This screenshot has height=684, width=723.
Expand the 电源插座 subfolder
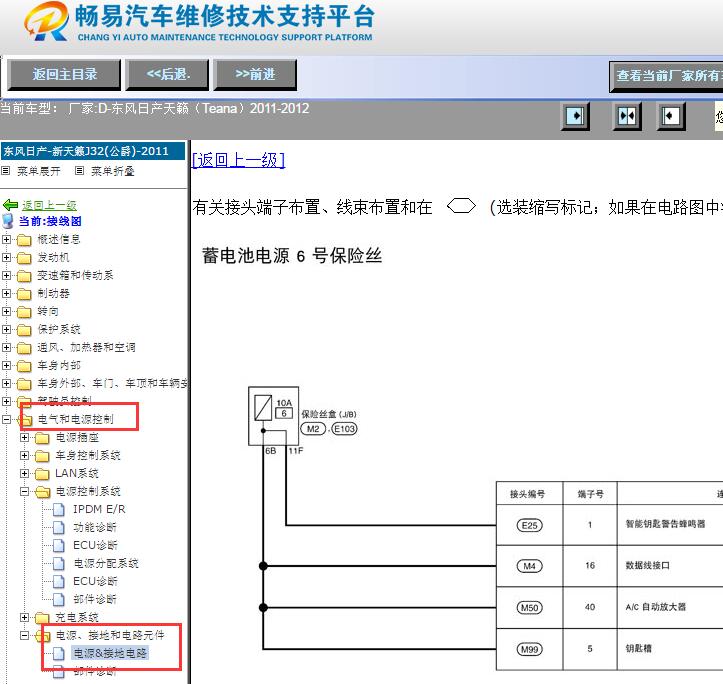[x=24, y=437]
